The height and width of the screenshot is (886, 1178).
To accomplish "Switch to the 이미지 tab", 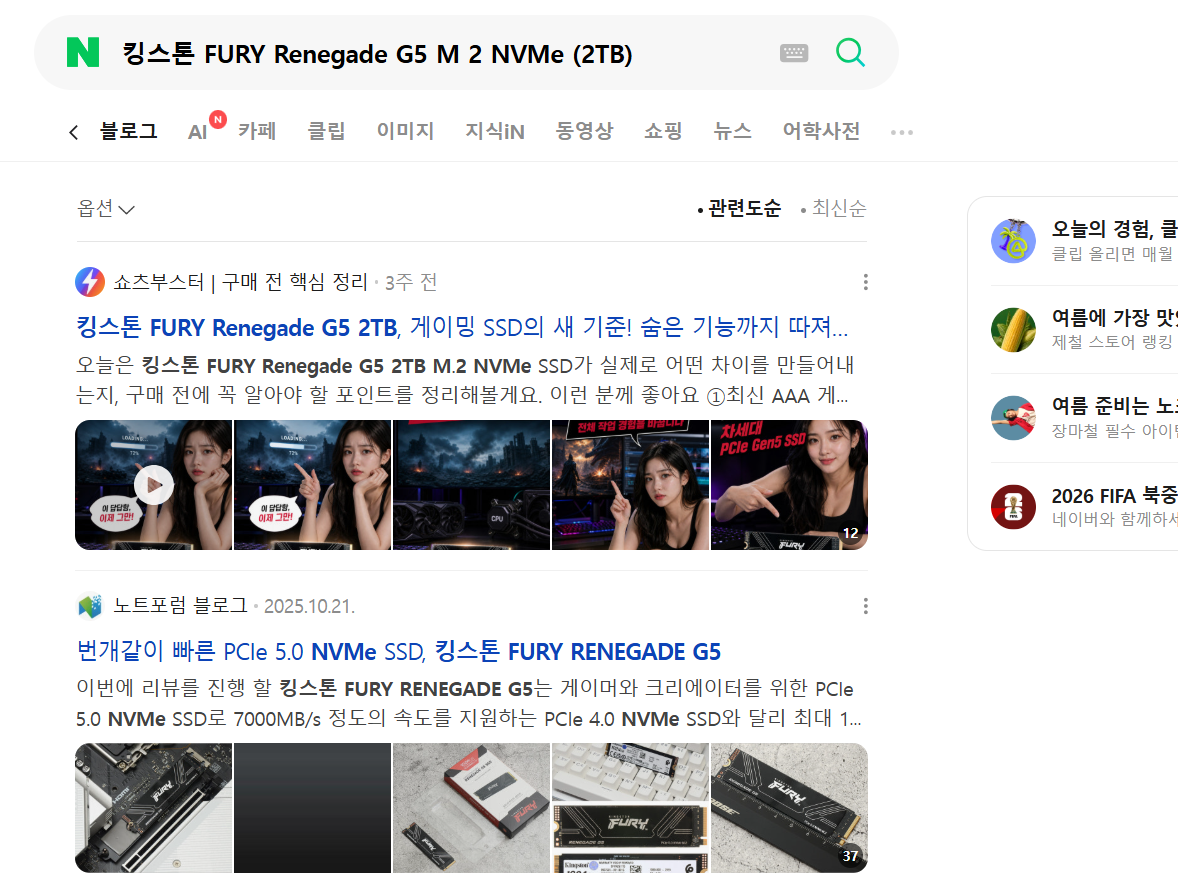I will [x=405, y=132].
